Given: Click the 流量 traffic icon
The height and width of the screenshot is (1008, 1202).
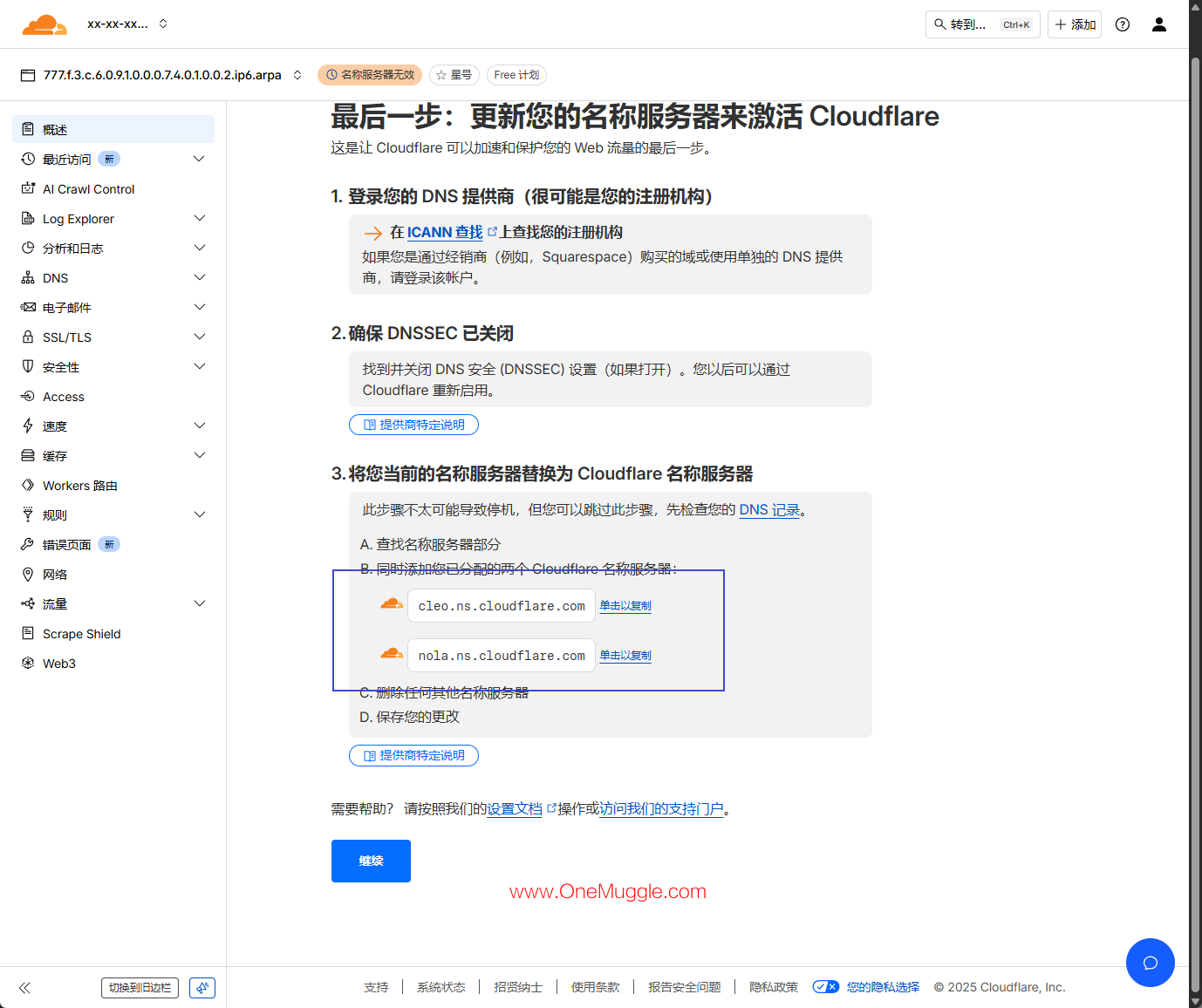Looking at the screenshot, I should [28, 603].
